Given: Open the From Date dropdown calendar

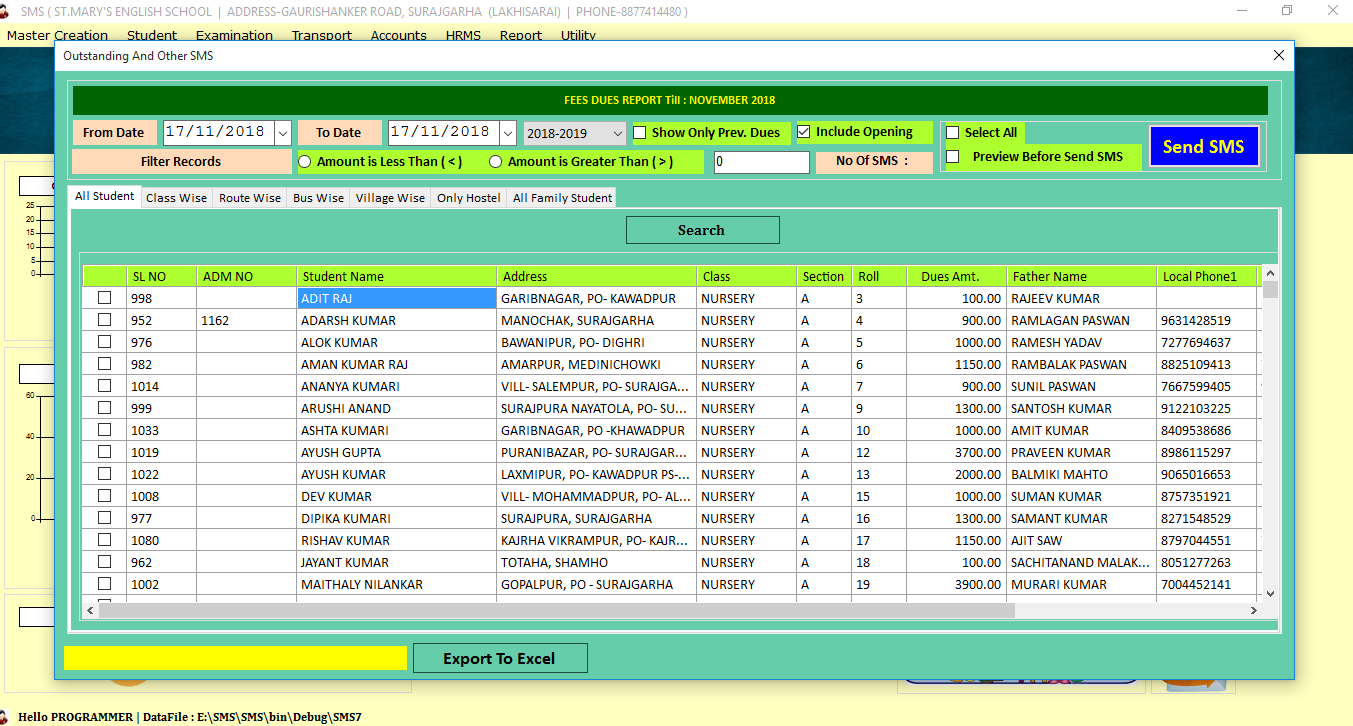Looking at the screenshot, I should pyautogui.click(x=282, y=133).
